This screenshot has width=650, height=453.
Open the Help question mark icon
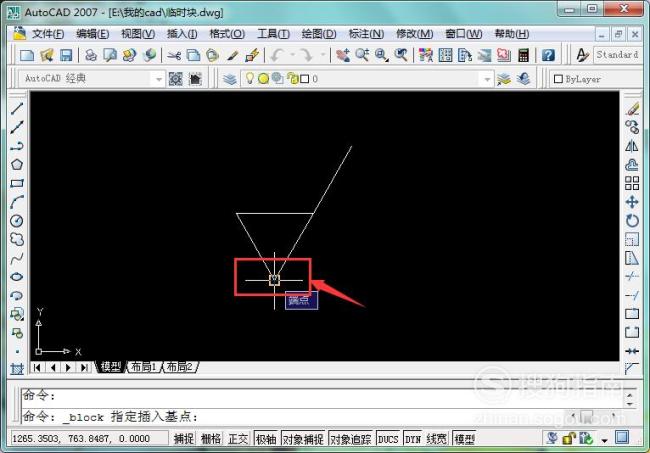point(548,55)
